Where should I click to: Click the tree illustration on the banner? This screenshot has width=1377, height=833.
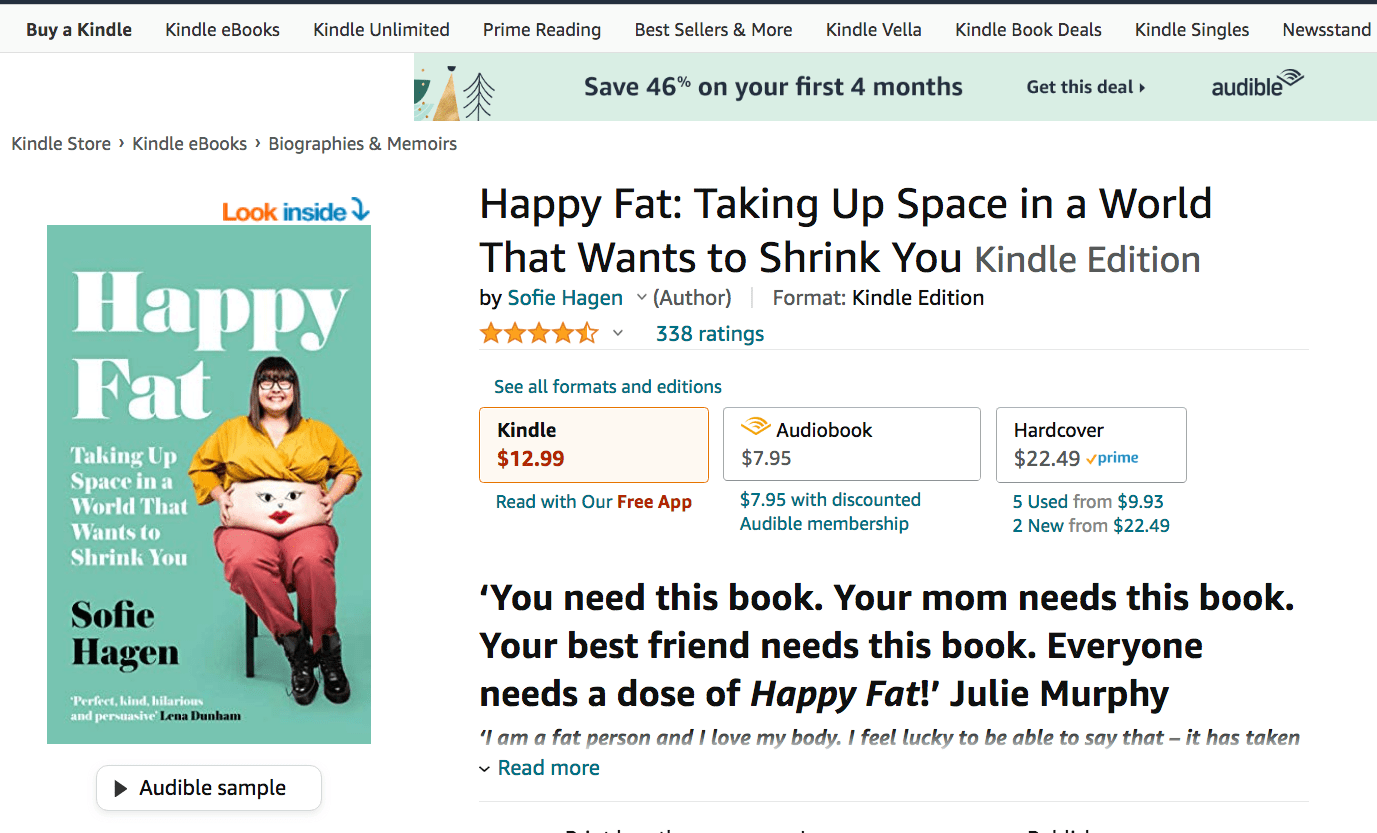479,97
